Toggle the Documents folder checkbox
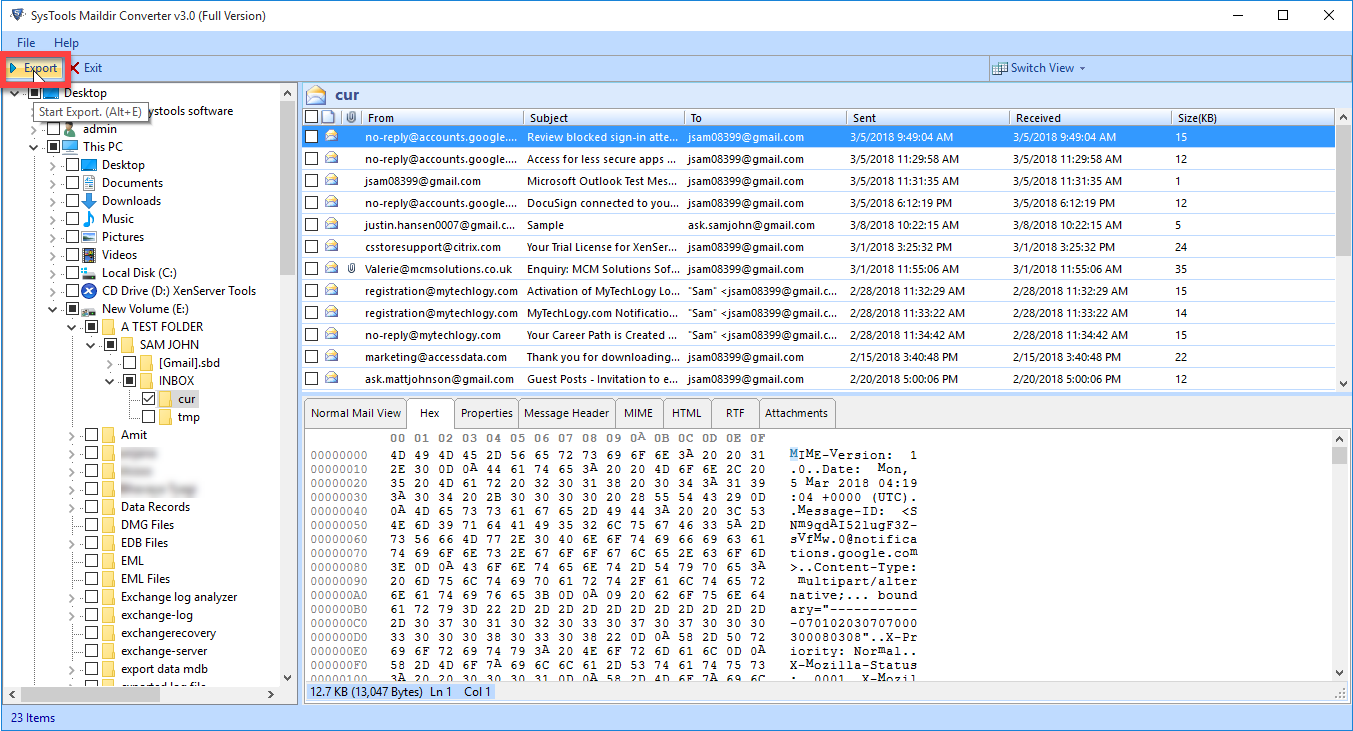1353x731 pixels. (72, 182)
